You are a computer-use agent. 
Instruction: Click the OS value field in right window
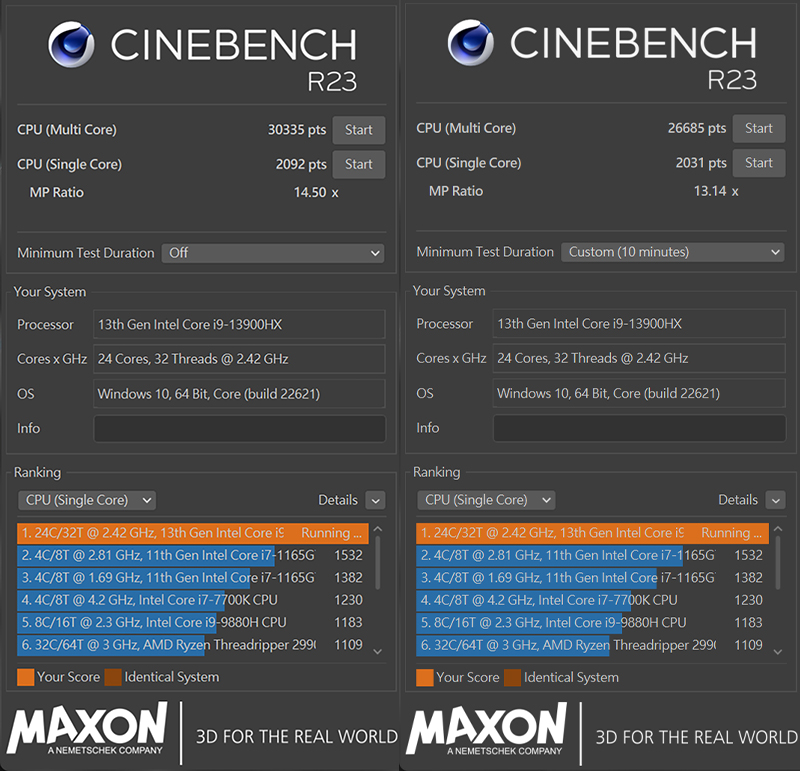point(639,393)
